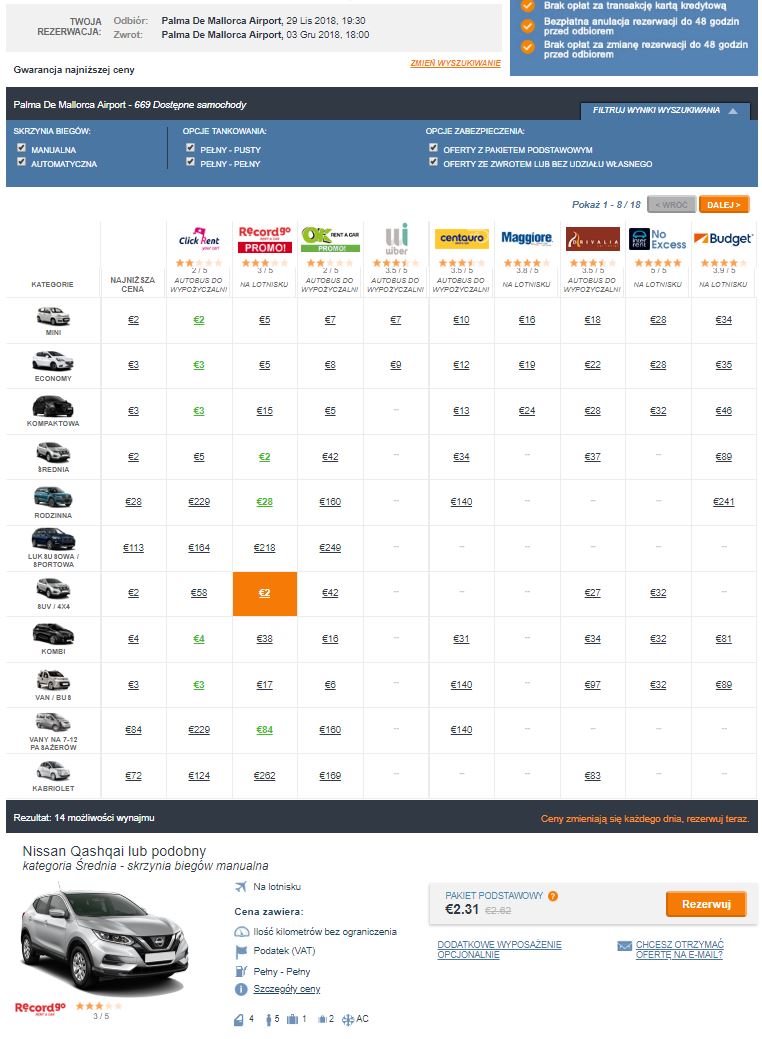762x1039 pixels.
Task: Open the Szczegóły ceny link
Action: tap(287, 989)
